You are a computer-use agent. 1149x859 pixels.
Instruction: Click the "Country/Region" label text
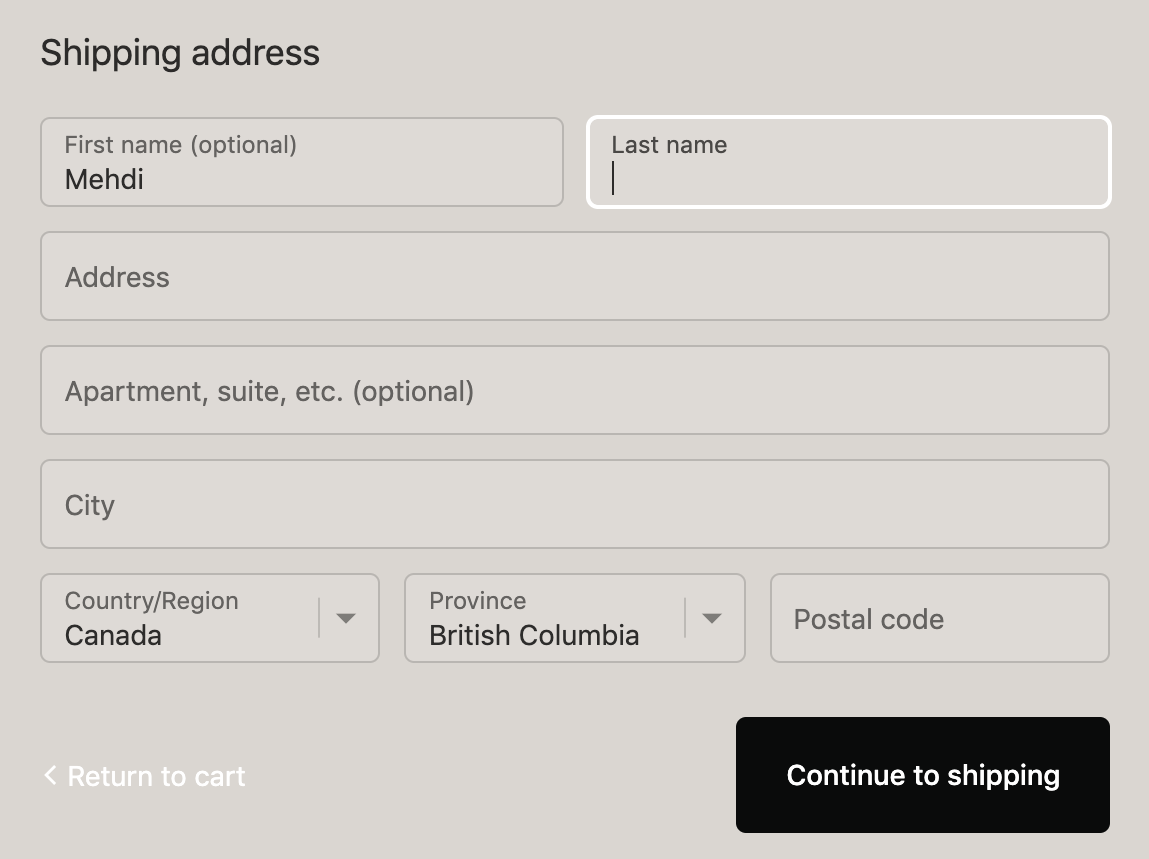[x=152, y=601]
